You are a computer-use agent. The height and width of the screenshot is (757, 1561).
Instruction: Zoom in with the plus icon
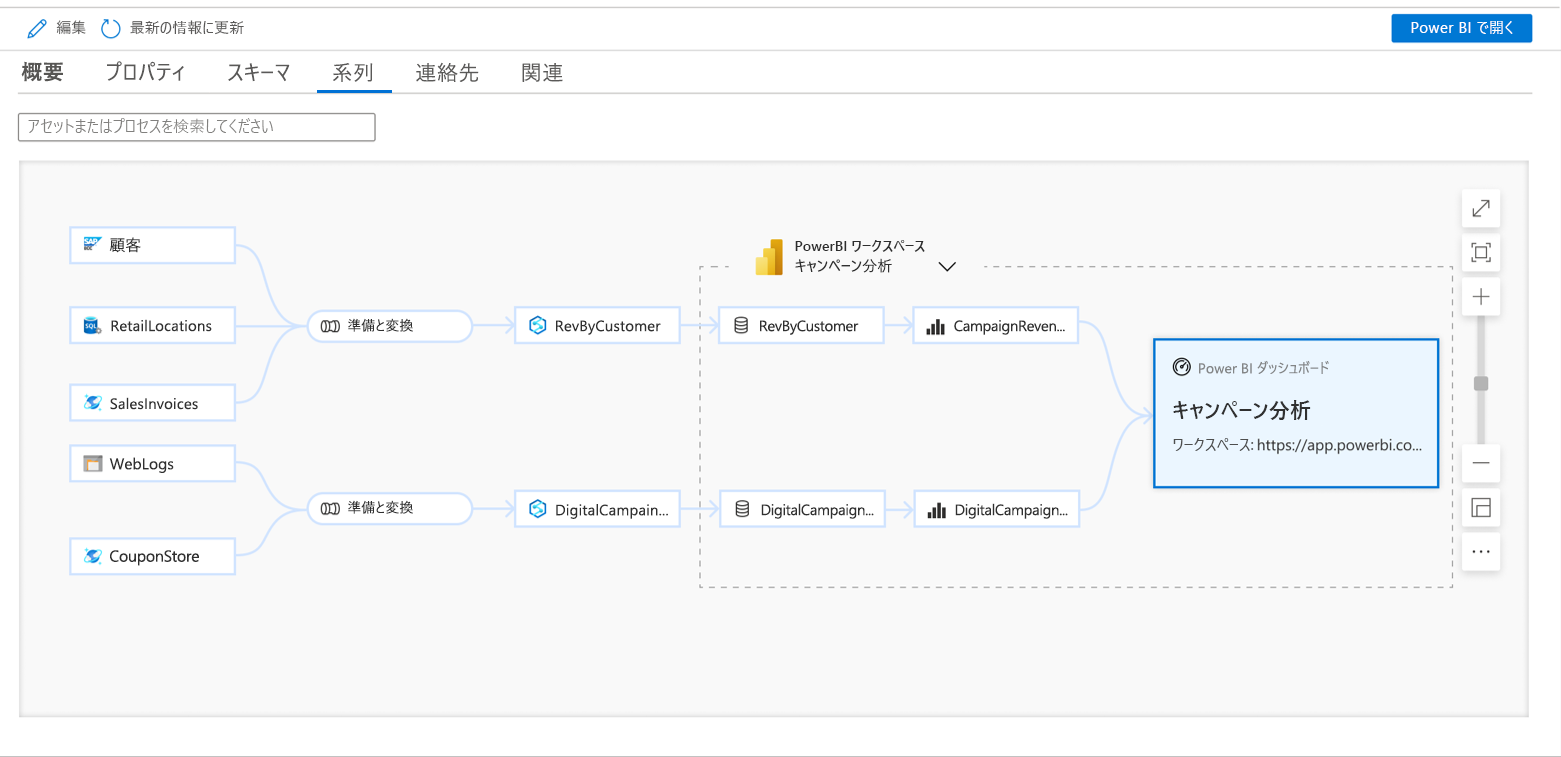1481,297
